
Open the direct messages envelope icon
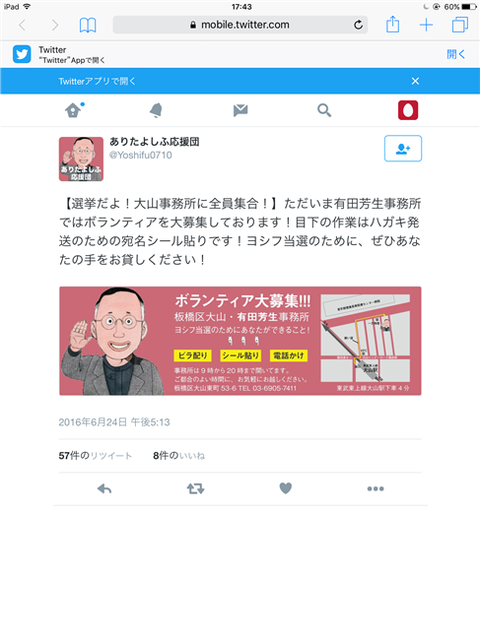tap(240, 110)
